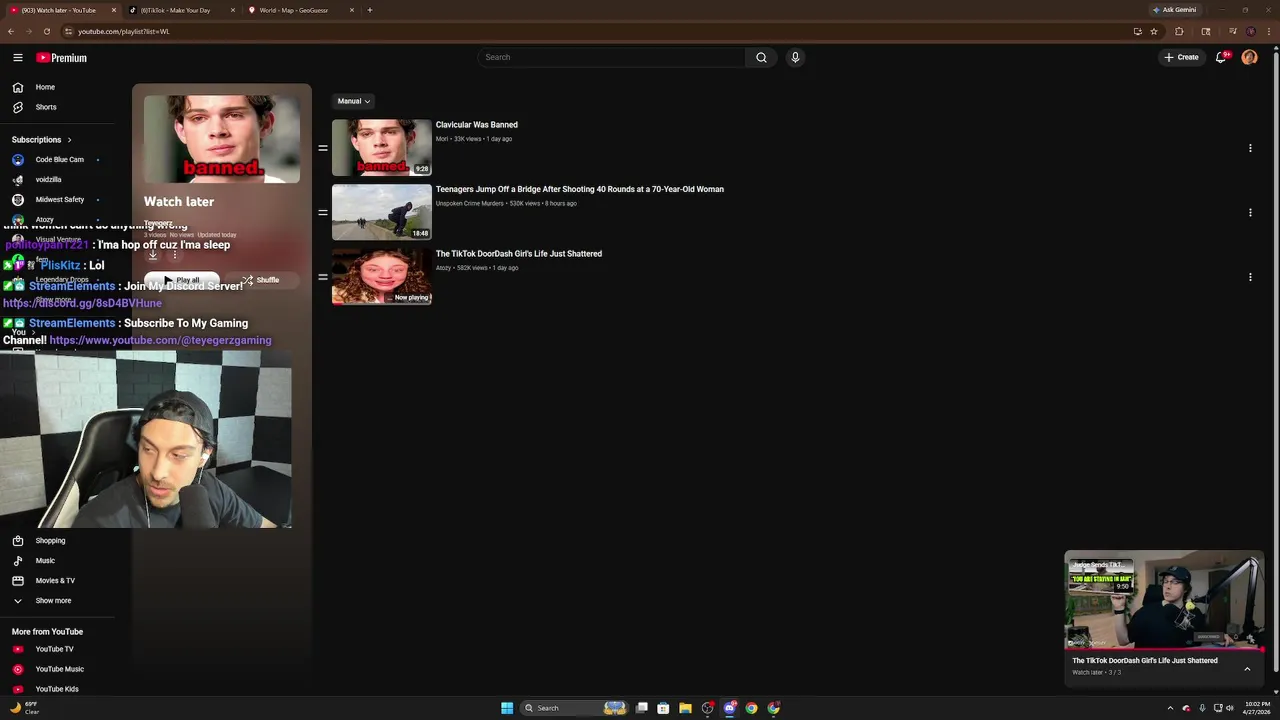Open Discord from the taskbar

pyautogui.click(x=729, y=708)
